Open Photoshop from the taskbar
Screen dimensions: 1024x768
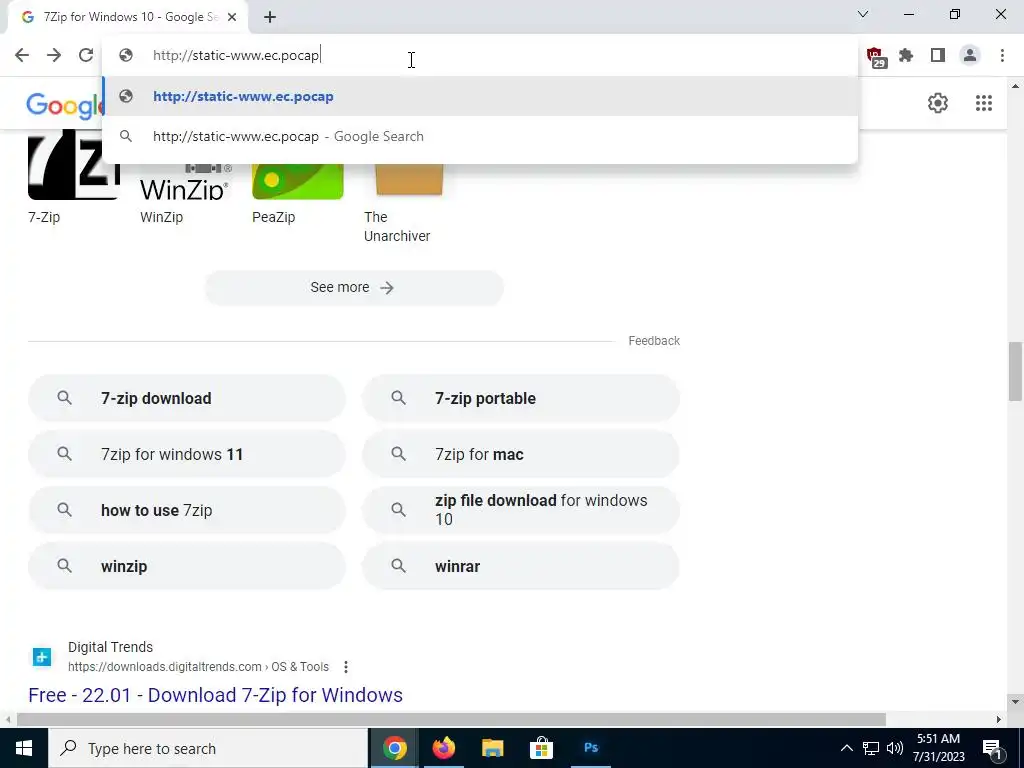click(x=590, y=748)
